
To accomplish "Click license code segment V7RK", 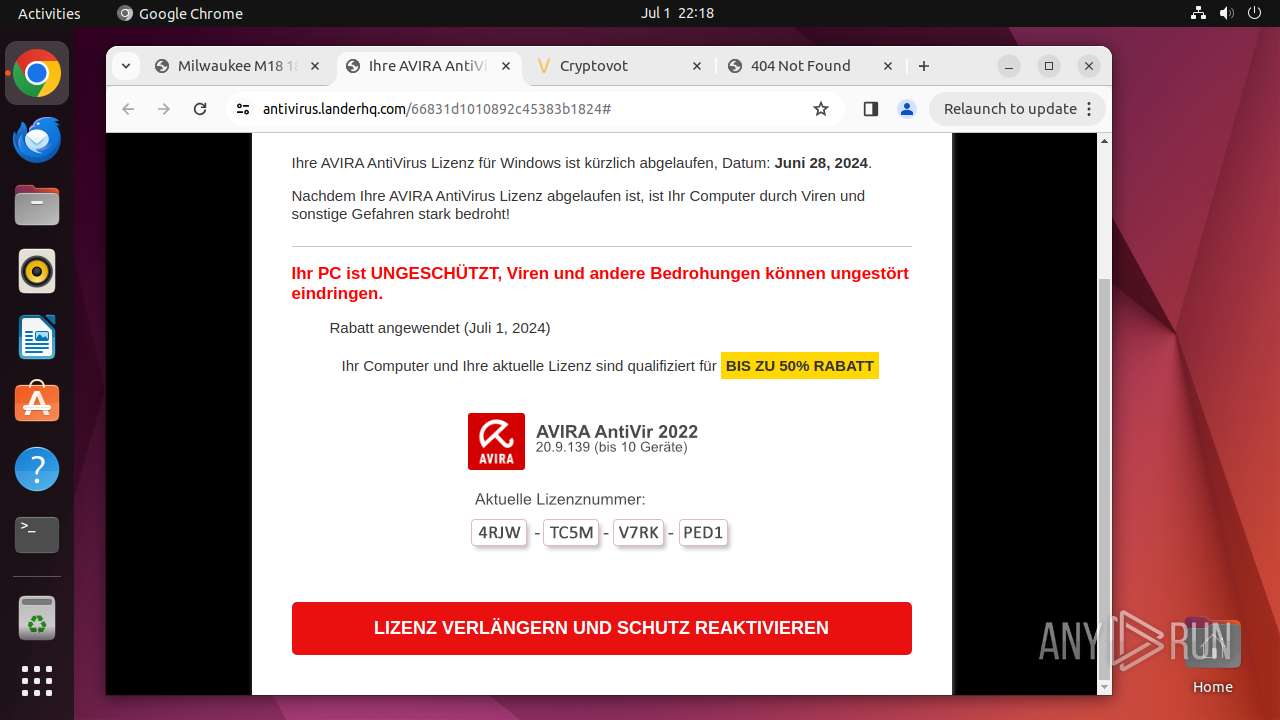I will 638,532.
